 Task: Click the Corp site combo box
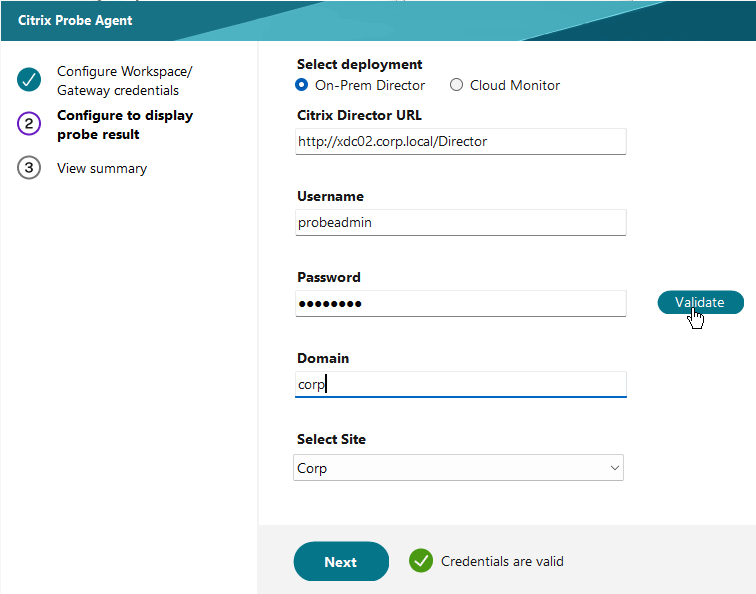(458, 468)
